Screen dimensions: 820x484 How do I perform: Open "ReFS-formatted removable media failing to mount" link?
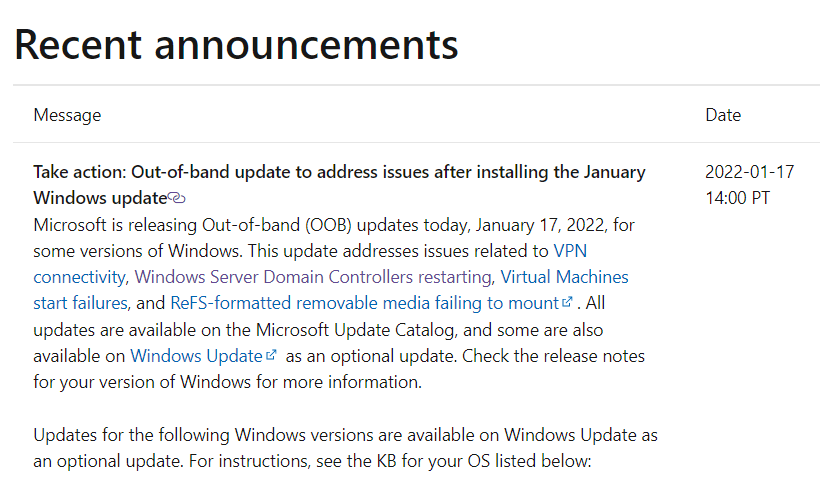[x=365, y=303]
